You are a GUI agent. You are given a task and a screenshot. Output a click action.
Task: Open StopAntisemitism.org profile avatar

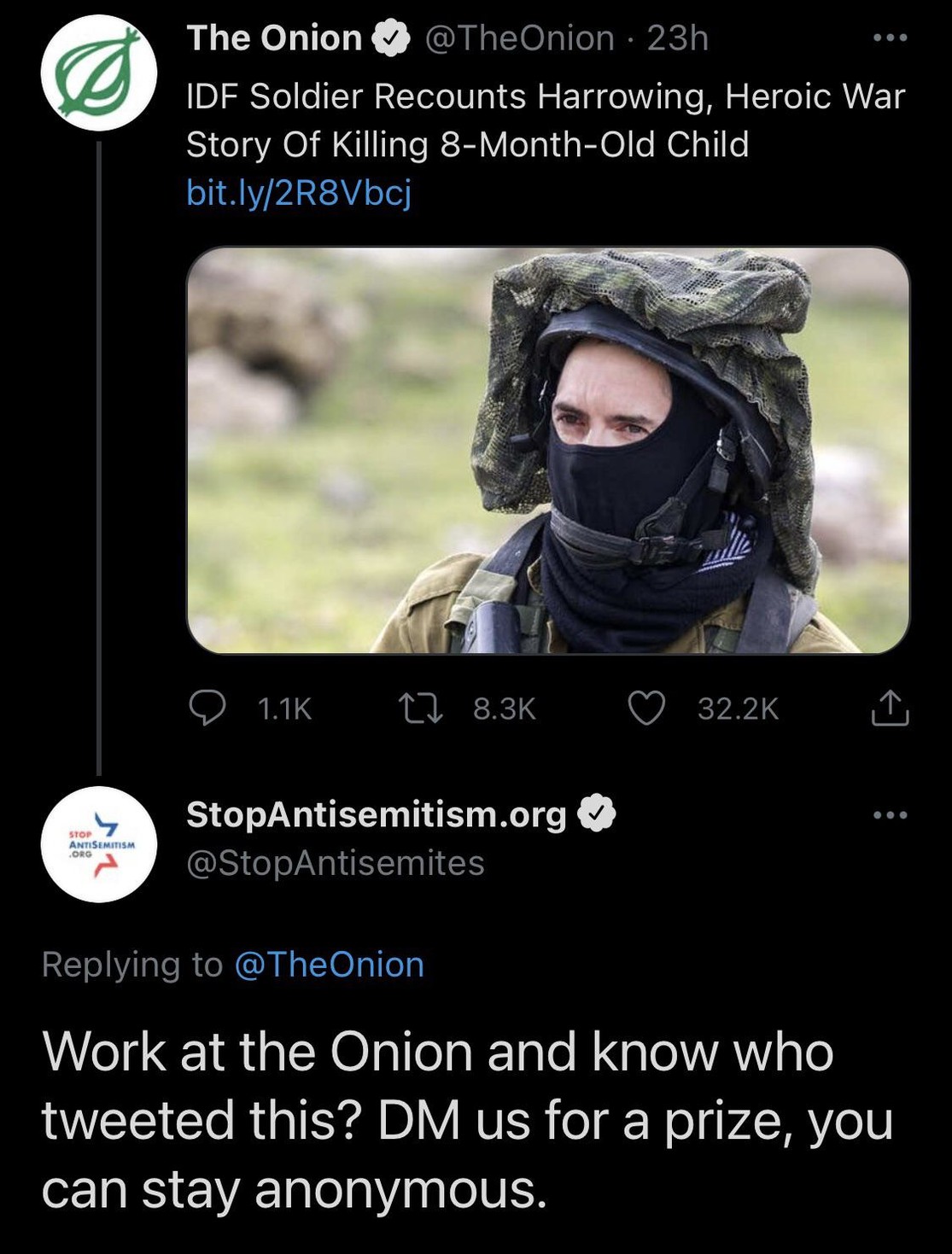point(99,844)
